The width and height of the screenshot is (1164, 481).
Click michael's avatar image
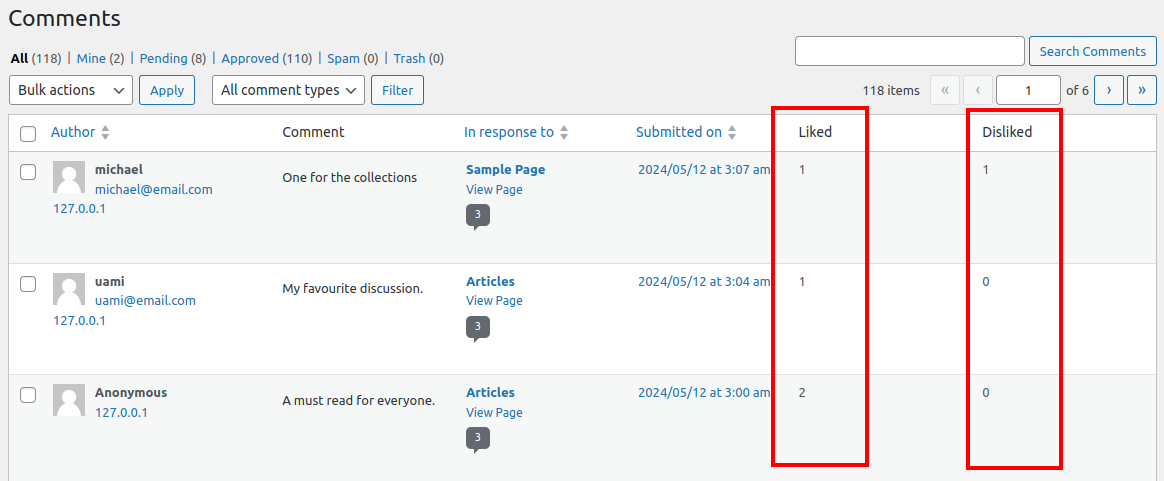(69, 177)
